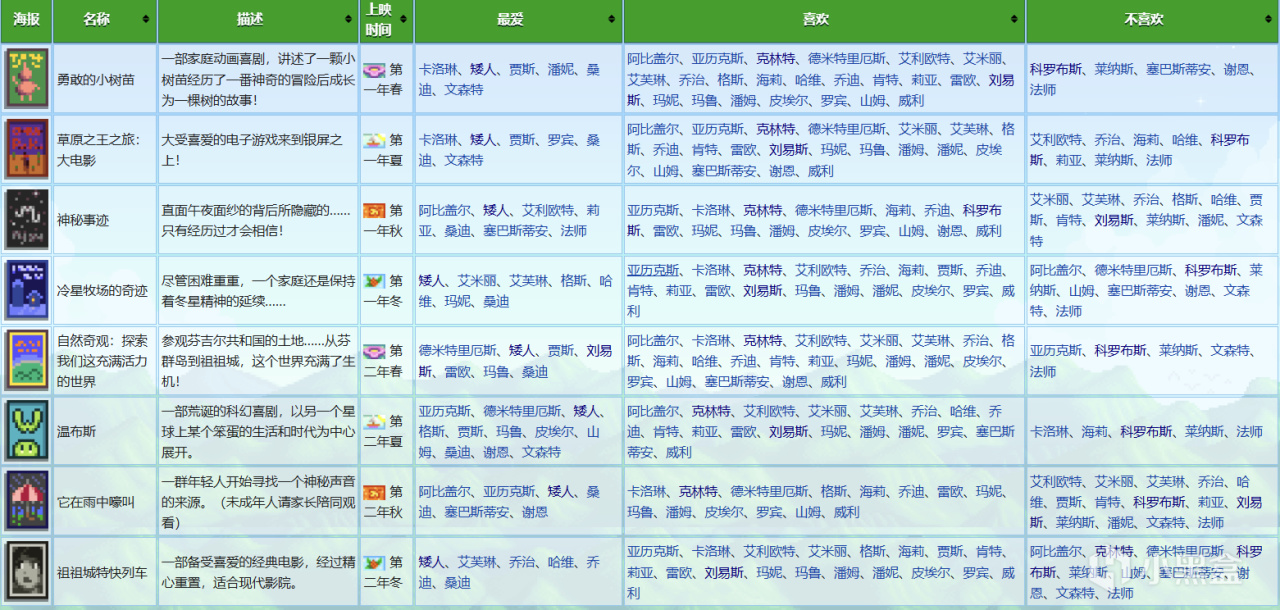
Task: Open 卡洛琳 link in 它在雨中嚎叫 喜欢 cell
Action: click(646, 492)
